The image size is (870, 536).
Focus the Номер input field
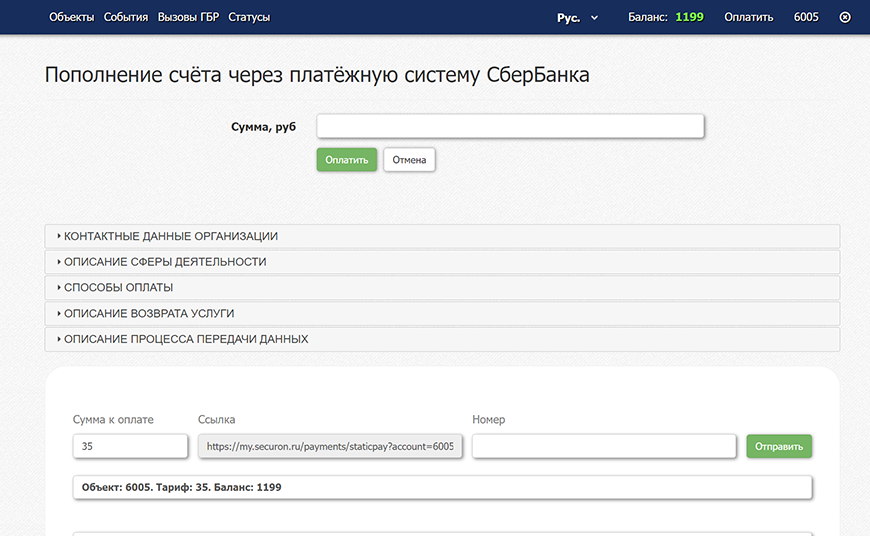tap(604, 446)
